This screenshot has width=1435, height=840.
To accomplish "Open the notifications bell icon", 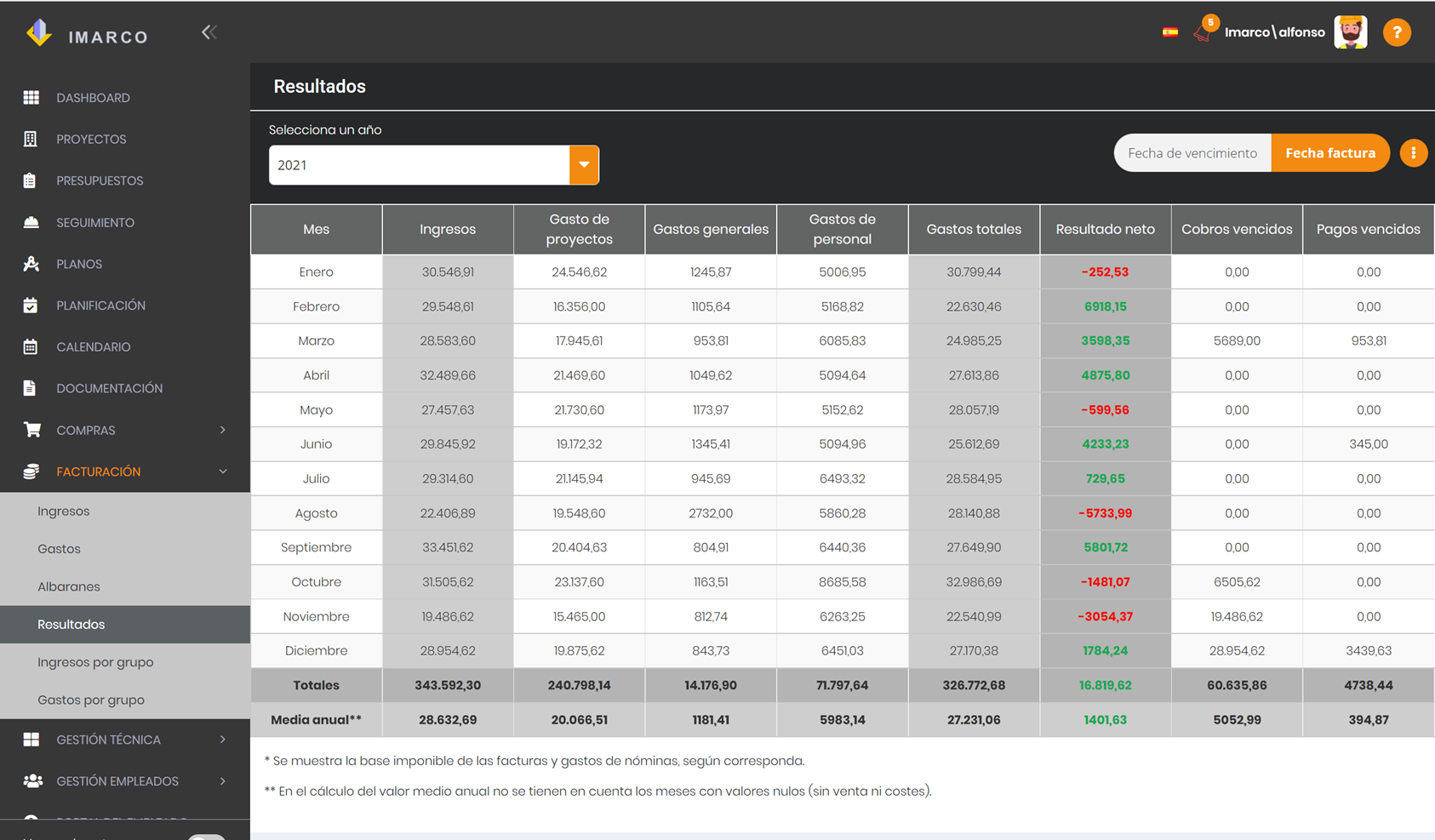I will click(x=1204, y=31).
